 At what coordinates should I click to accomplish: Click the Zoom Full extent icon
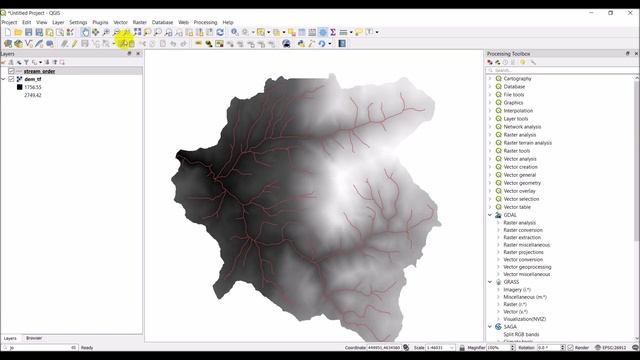(x=138, y=32)
